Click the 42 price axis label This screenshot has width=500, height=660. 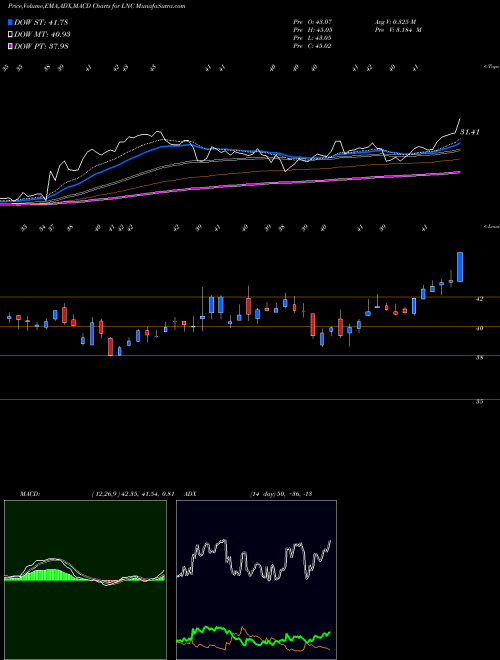479,299
